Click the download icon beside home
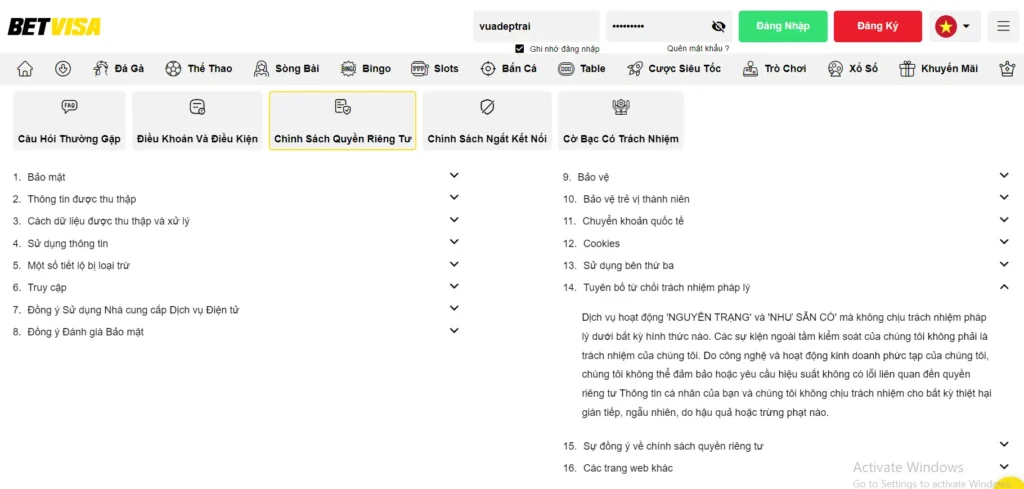The width and height of the screenshot is (1024, 489). 63,69
